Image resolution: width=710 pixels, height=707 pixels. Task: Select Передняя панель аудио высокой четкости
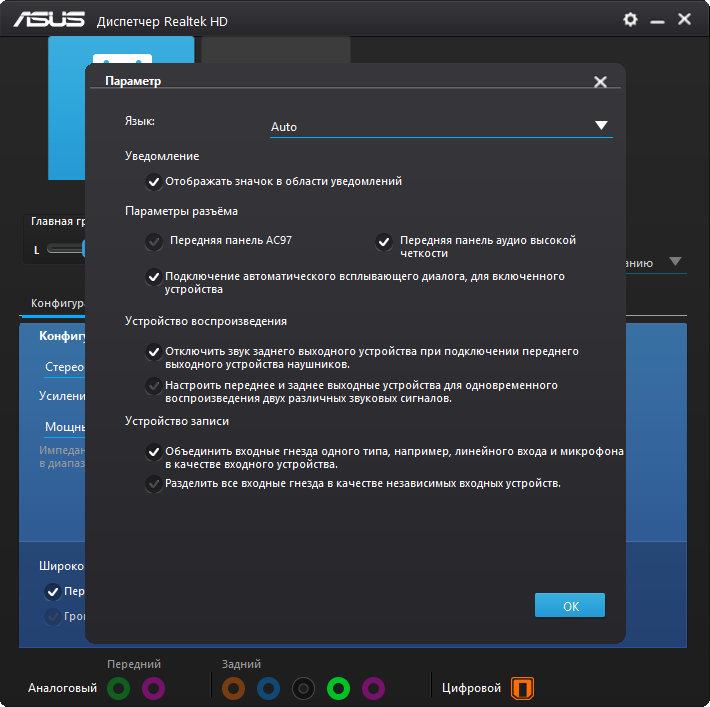click(384, 241)
